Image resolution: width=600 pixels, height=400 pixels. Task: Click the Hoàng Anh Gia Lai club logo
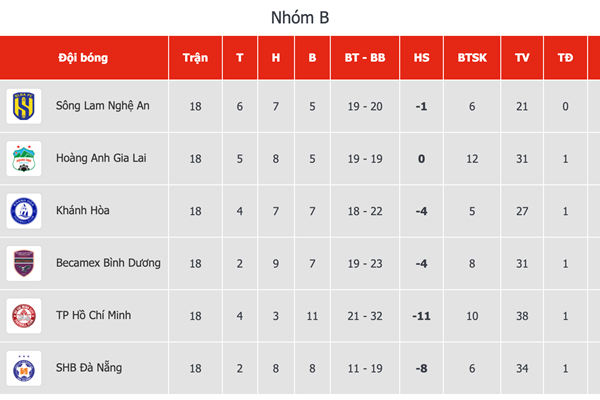tap(24, 158)
